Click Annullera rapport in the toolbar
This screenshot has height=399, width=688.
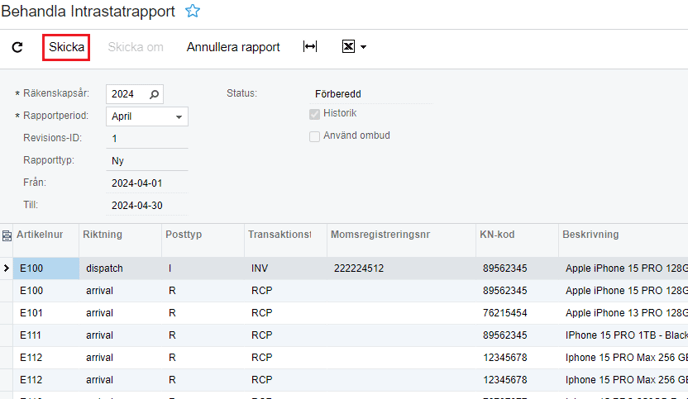point(233,47)
